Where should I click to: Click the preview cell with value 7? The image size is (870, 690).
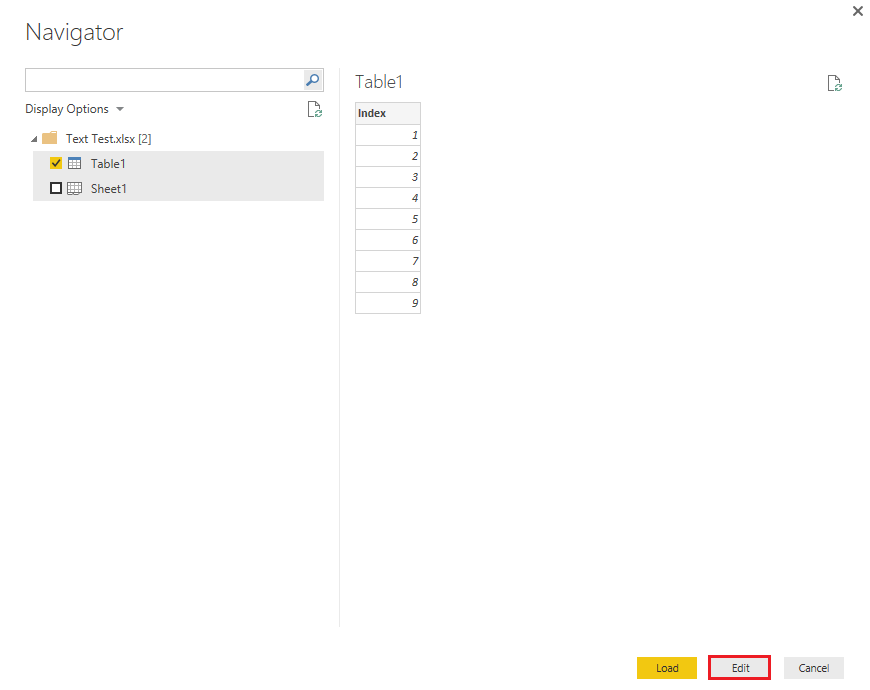pos(388,261)
